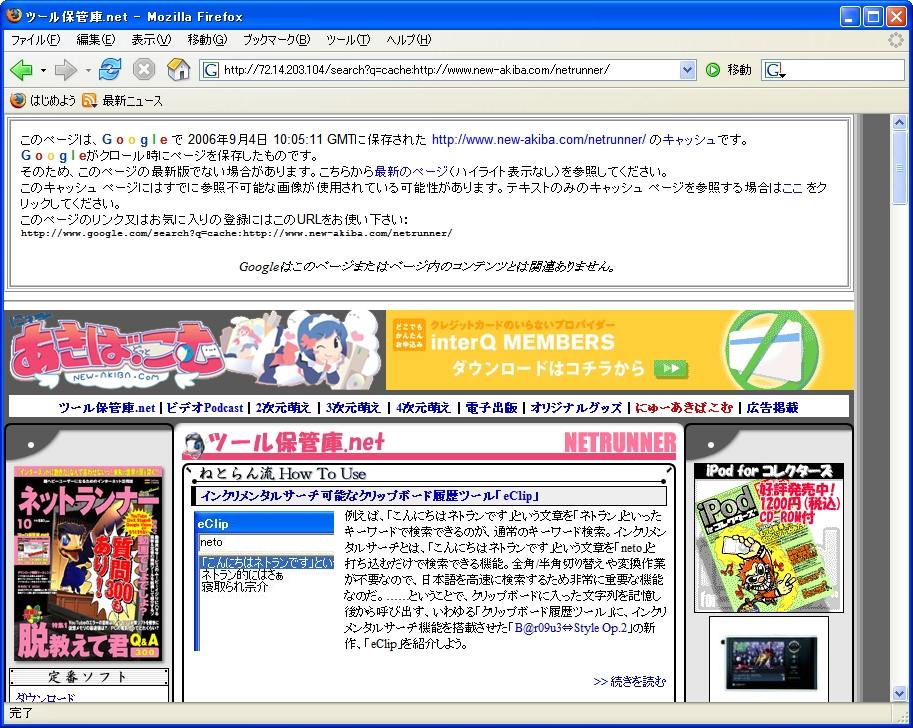Viewport: 913px width, 728px height.
Task: Open ファイル(F) menu
Action: click(36, 40)
